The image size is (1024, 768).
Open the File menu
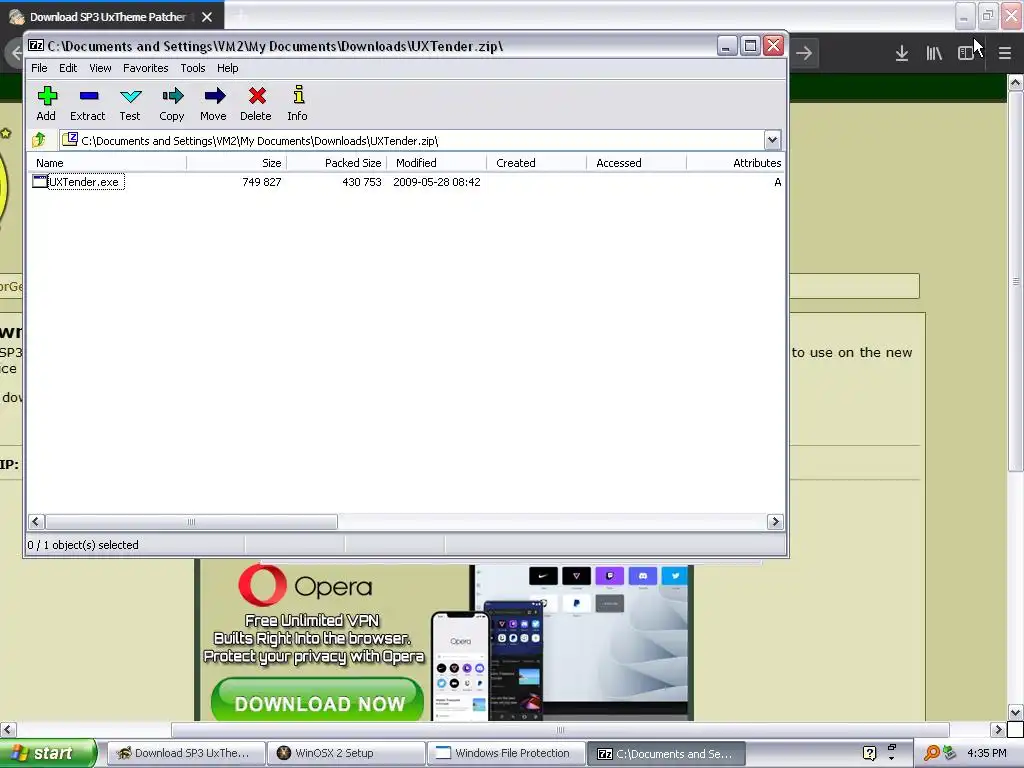coord(39,68)
